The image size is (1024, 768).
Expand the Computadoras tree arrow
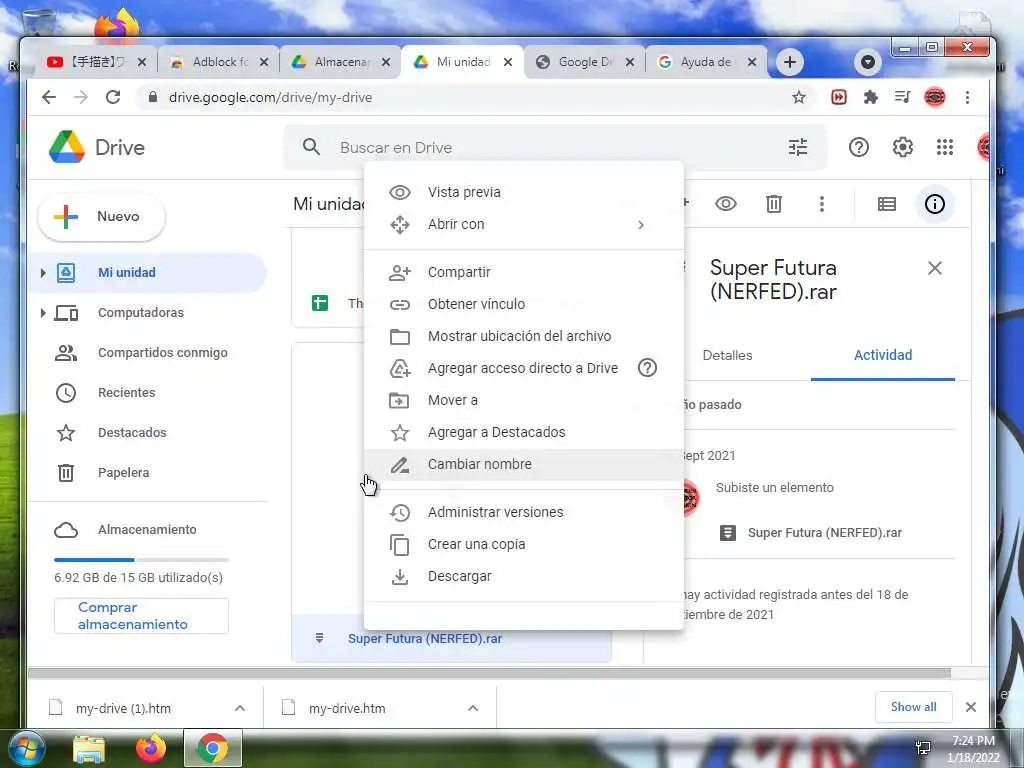(x=42, y=313)
